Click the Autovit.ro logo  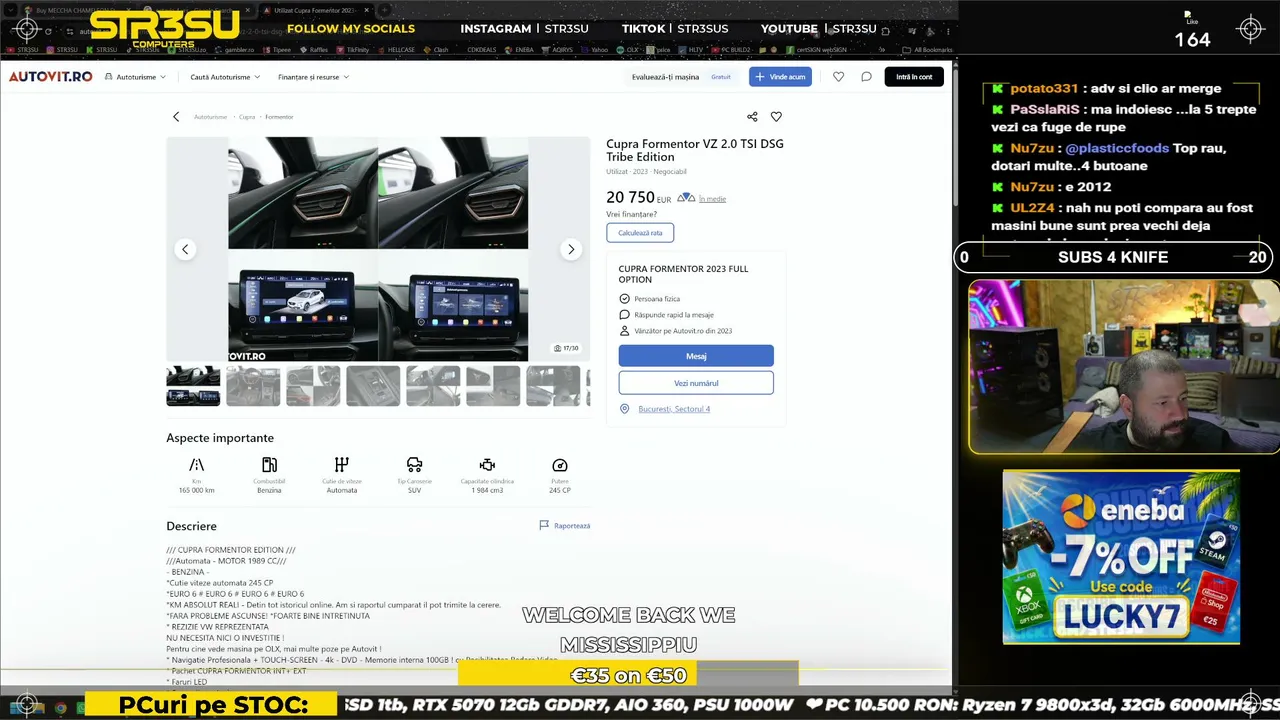50,77
